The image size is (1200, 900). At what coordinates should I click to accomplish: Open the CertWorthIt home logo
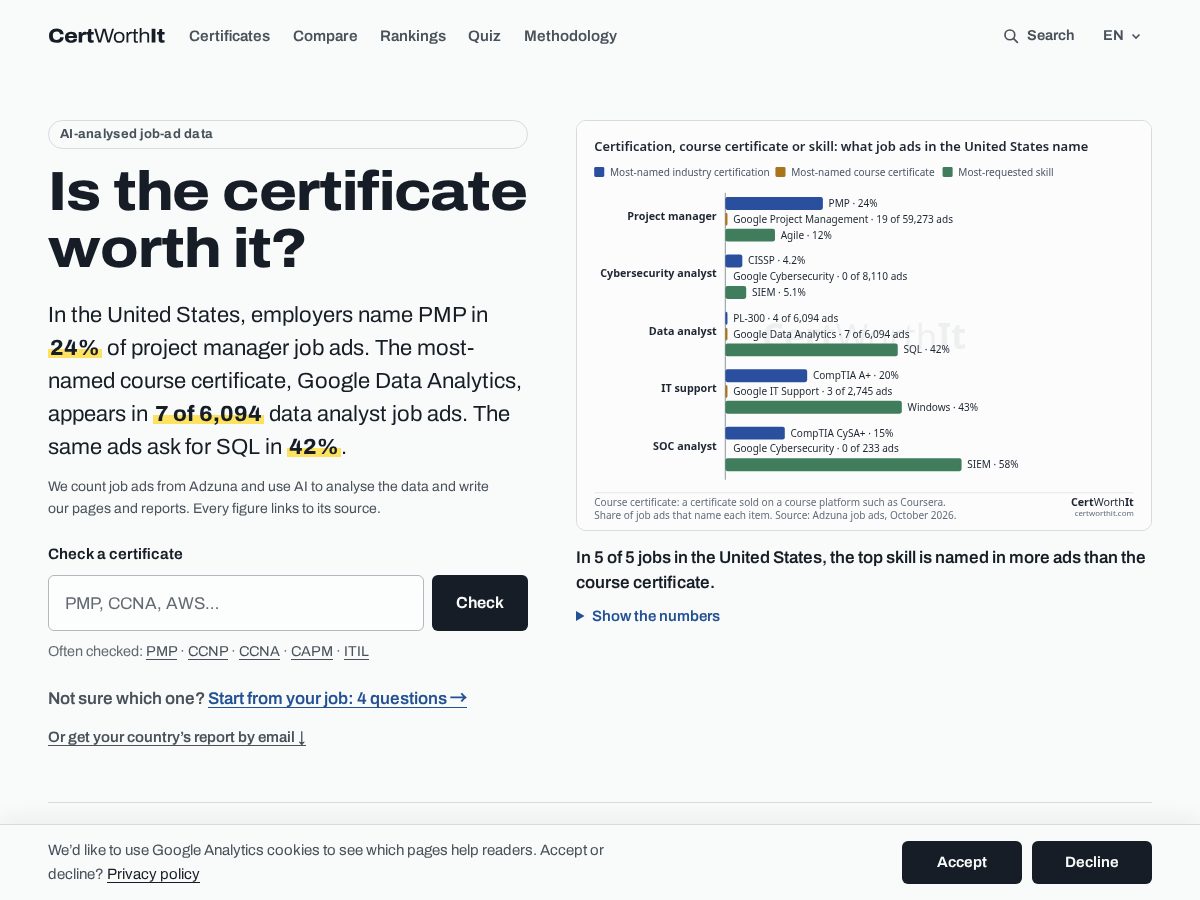pos(107,36)
